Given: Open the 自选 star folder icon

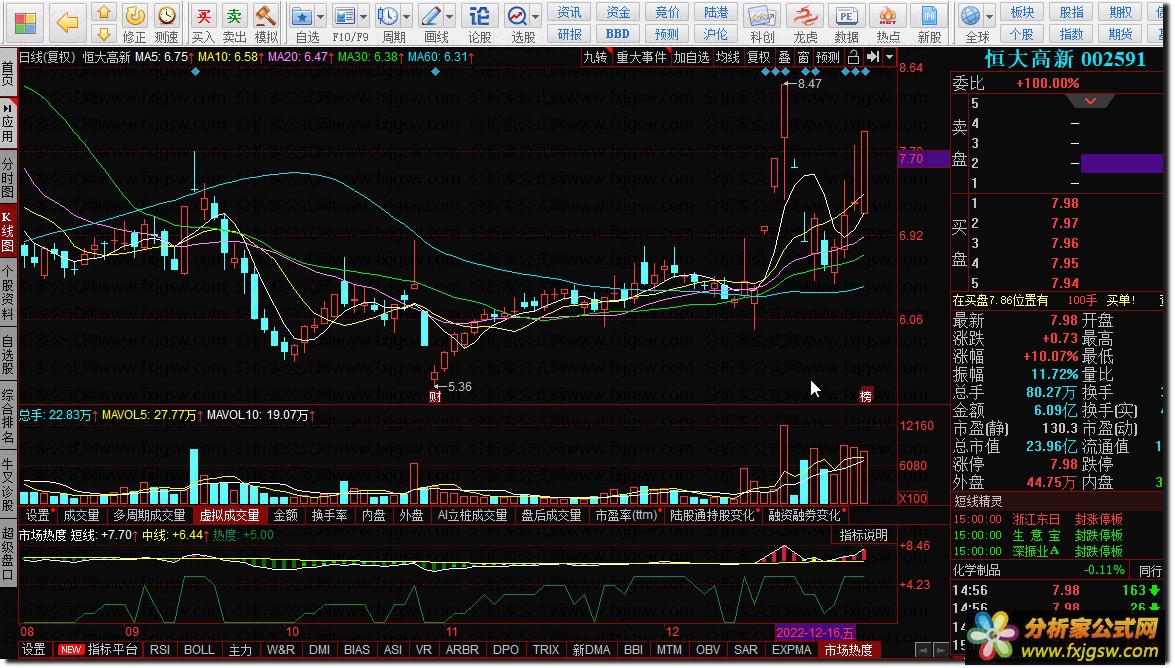Looking at the screenshot, I should coord(301,16).
